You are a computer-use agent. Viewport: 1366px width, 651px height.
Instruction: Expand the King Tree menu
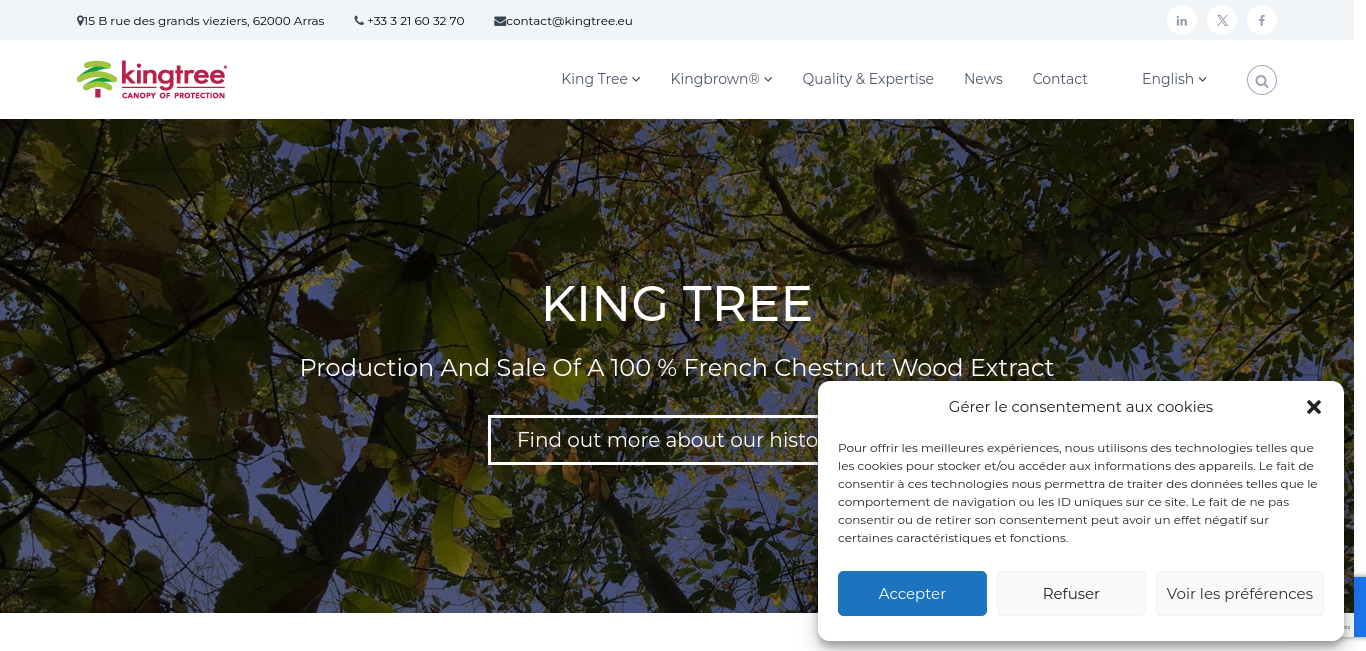[x=601, y=79]
